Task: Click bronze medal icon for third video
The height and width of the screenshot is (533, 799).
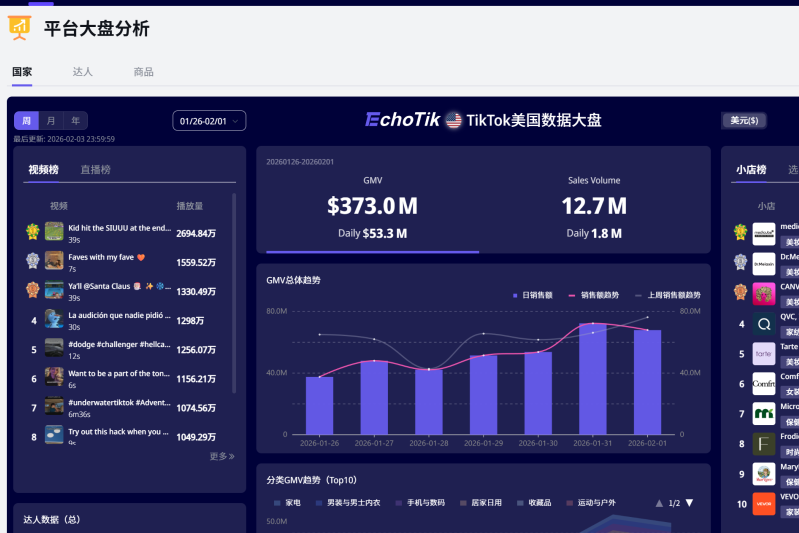Action: click(33, 290)
